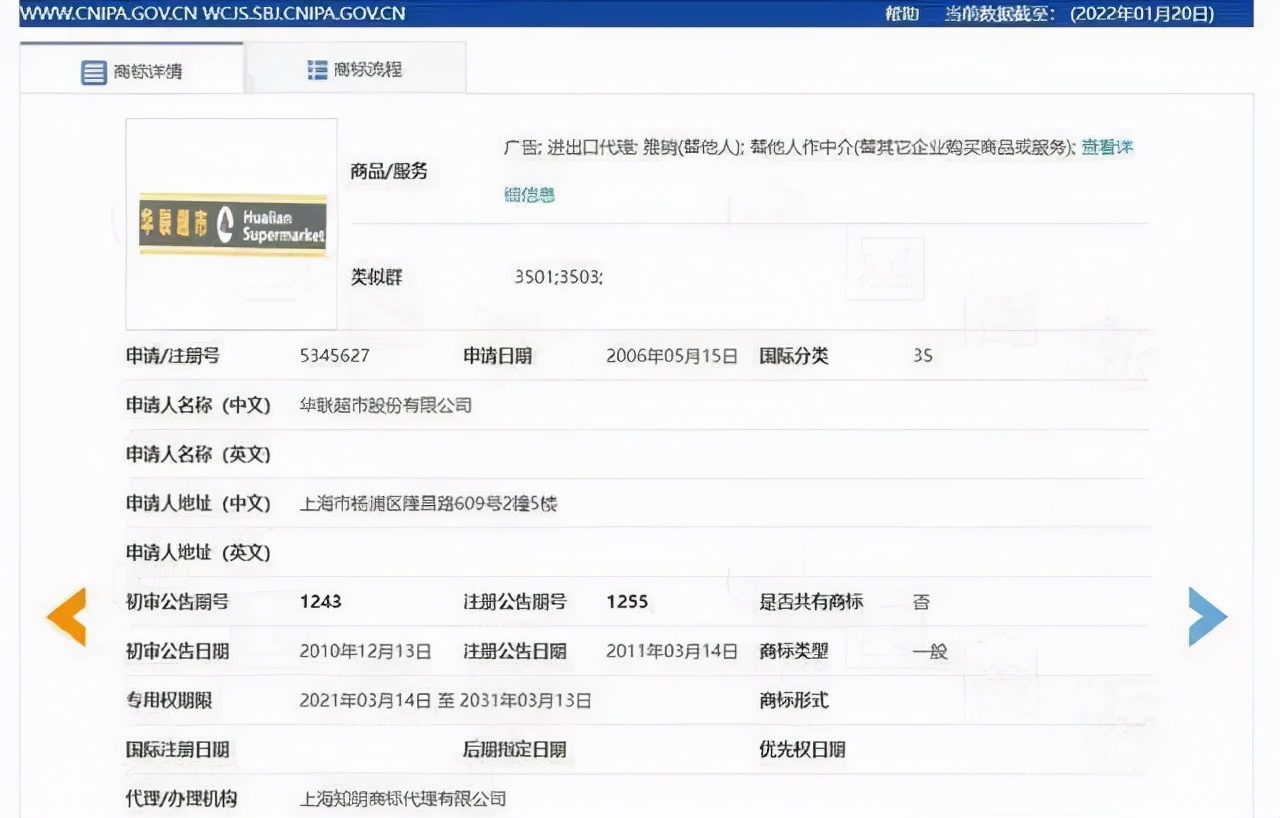The image size is (1280, 818).
Task: Click the 注册公告期号 label
Action: [515, 602]
